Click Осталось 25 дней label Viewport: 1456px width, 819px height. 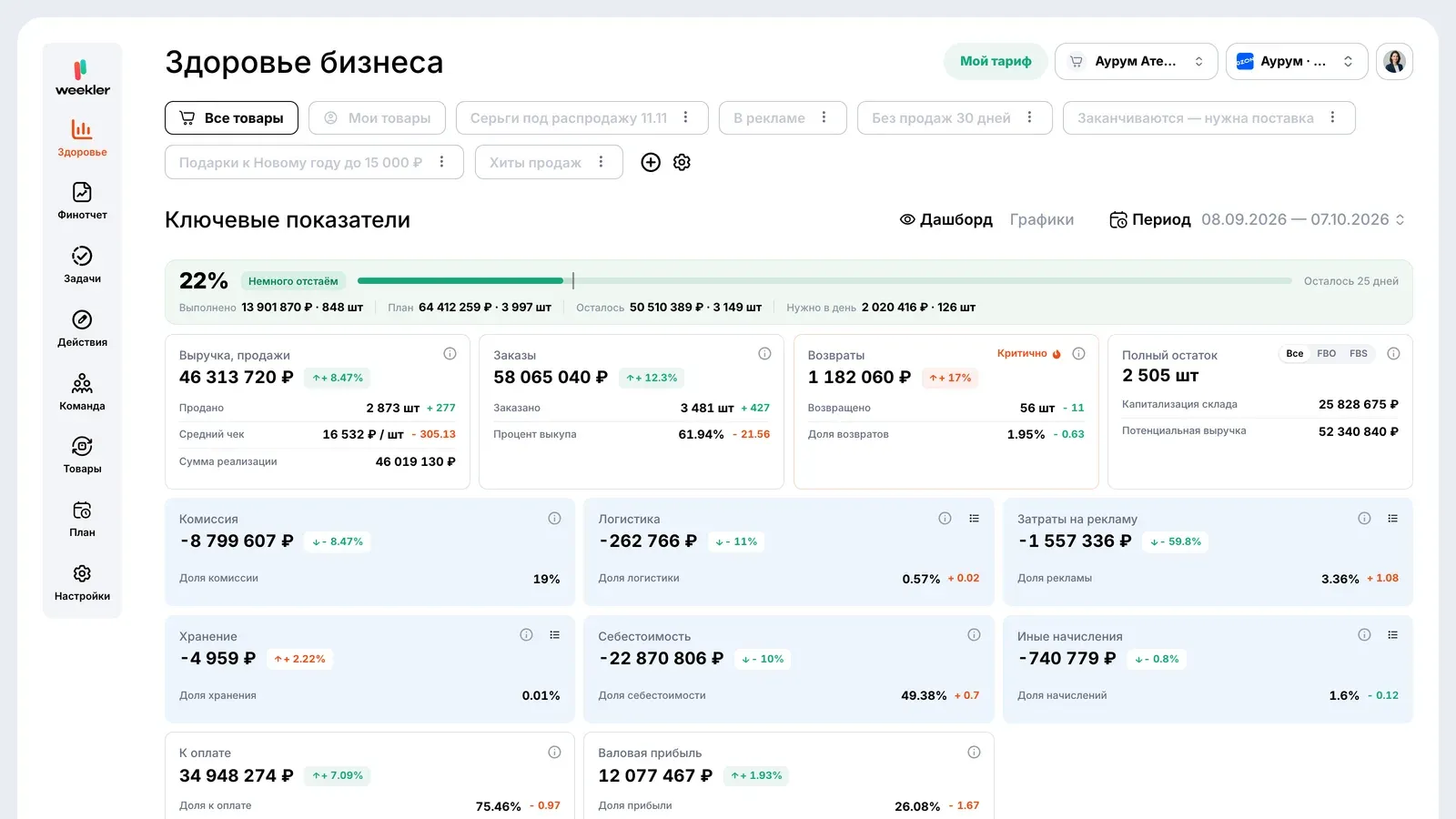1350,281
